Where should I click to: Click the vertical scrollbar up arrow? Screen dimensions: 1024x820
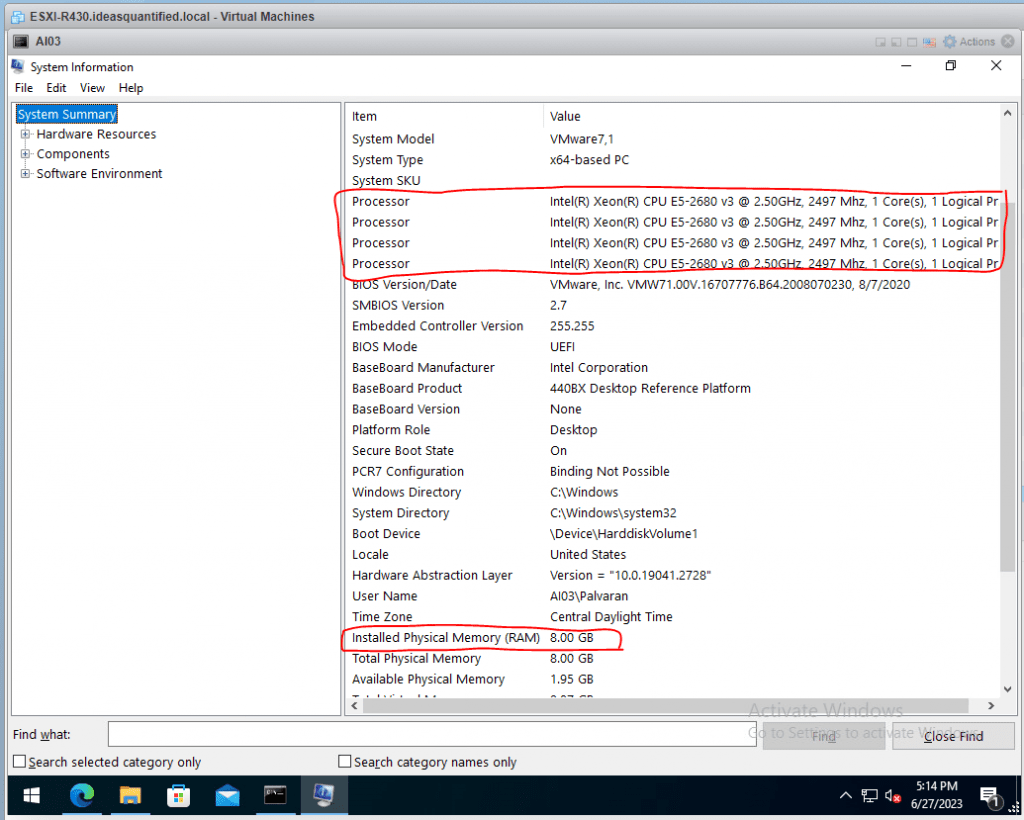(1008, 113)
